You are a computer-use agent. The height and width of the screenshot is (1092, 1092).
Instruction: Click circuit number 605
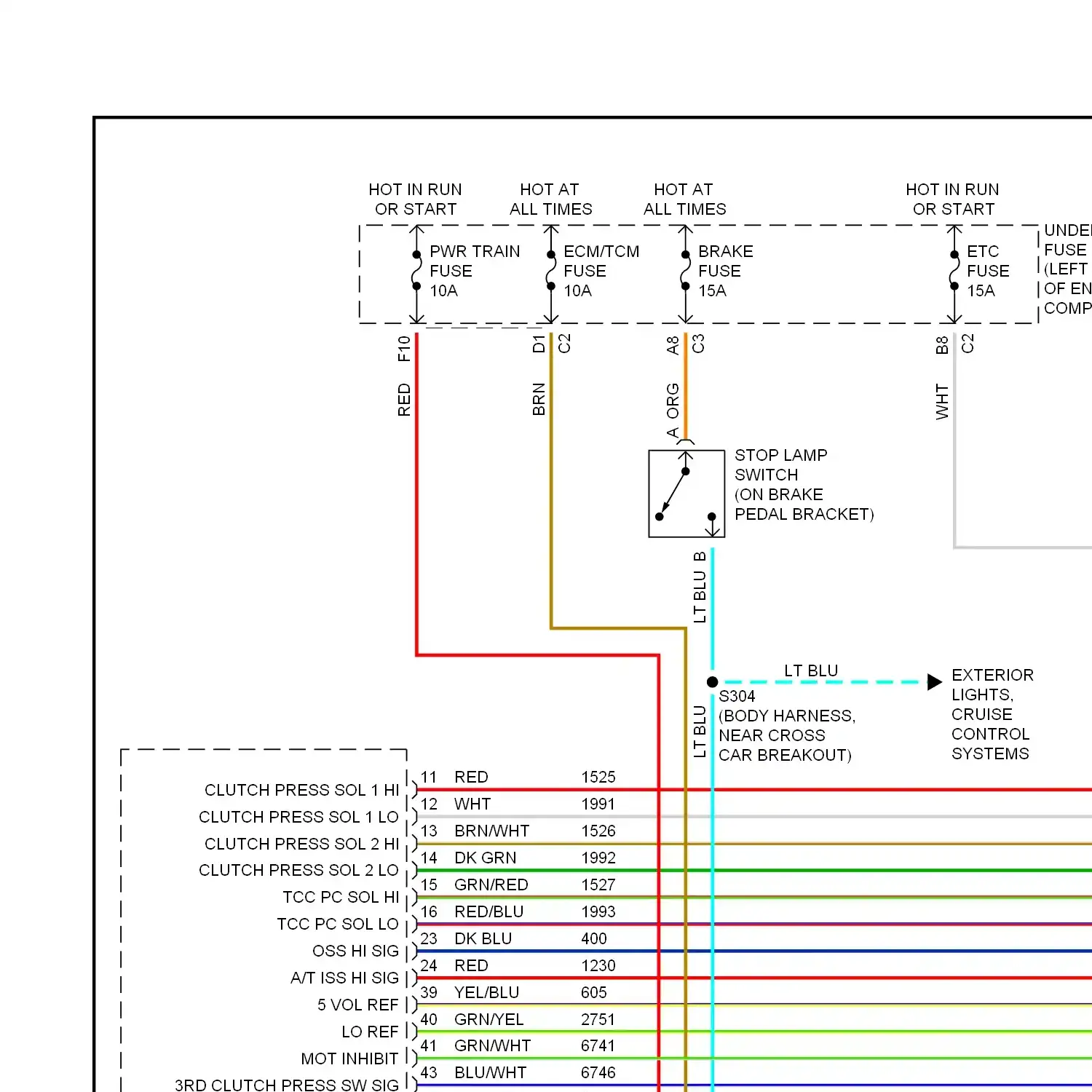[x=594, y=992]
